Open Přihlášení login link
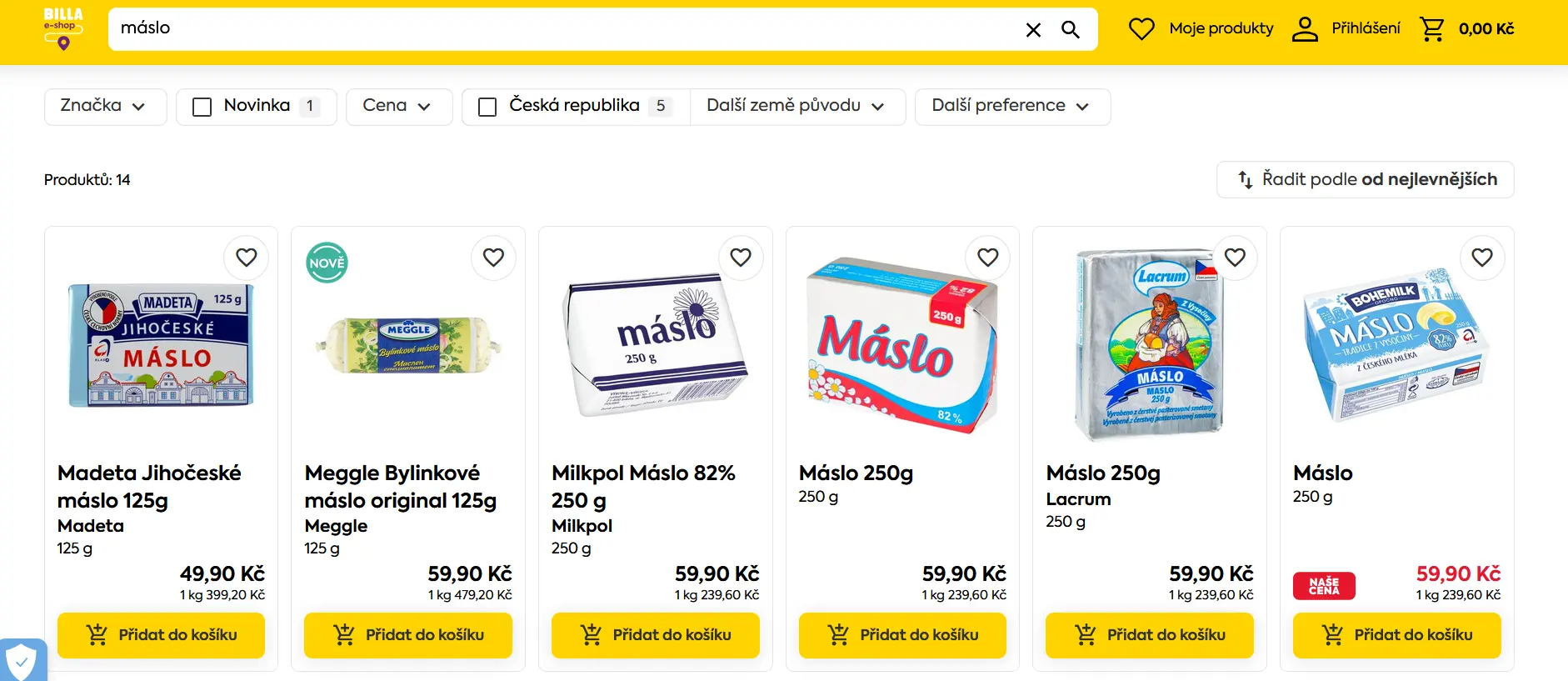 pos(1346,29)
